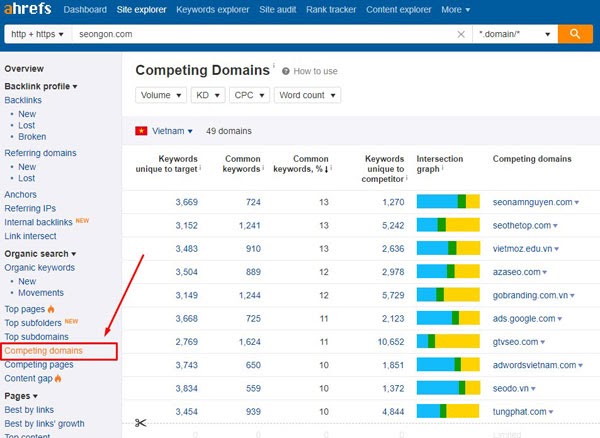Click the scissors icon below the table

click(140, 423)
